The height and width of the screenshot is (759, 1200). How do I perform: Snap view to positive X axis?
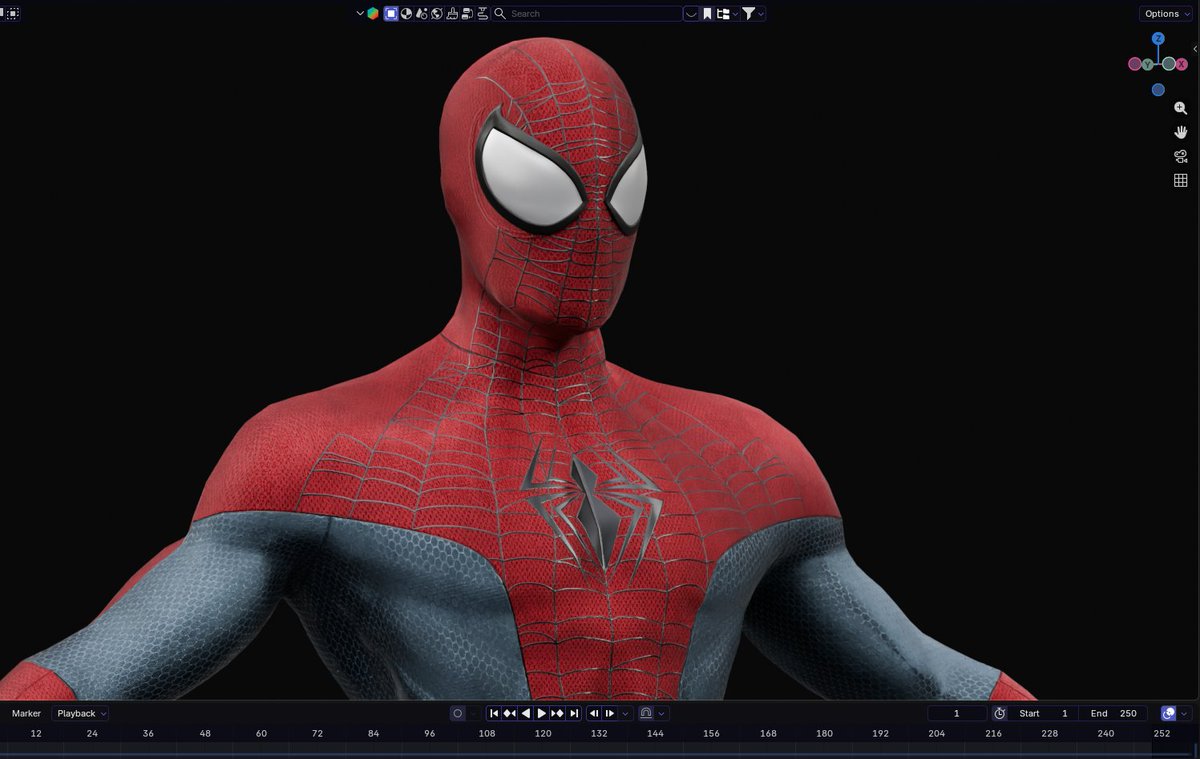[x=1182, y=64]
